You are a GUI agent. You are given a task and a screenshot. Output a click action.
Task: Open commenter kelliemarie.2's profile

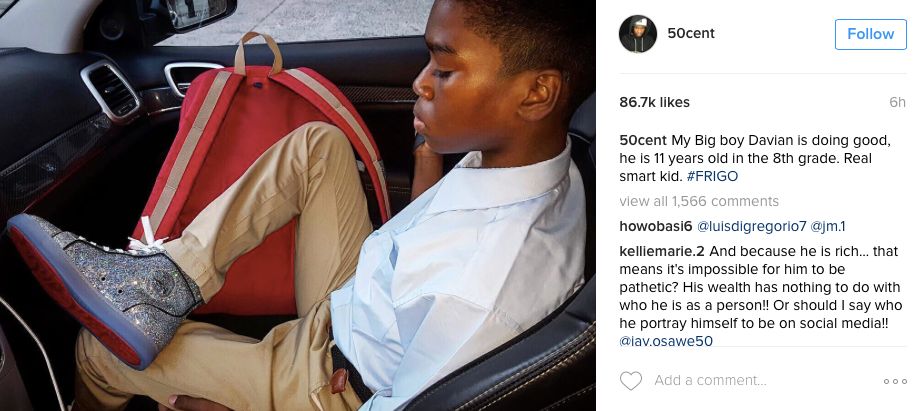point(662,251)
